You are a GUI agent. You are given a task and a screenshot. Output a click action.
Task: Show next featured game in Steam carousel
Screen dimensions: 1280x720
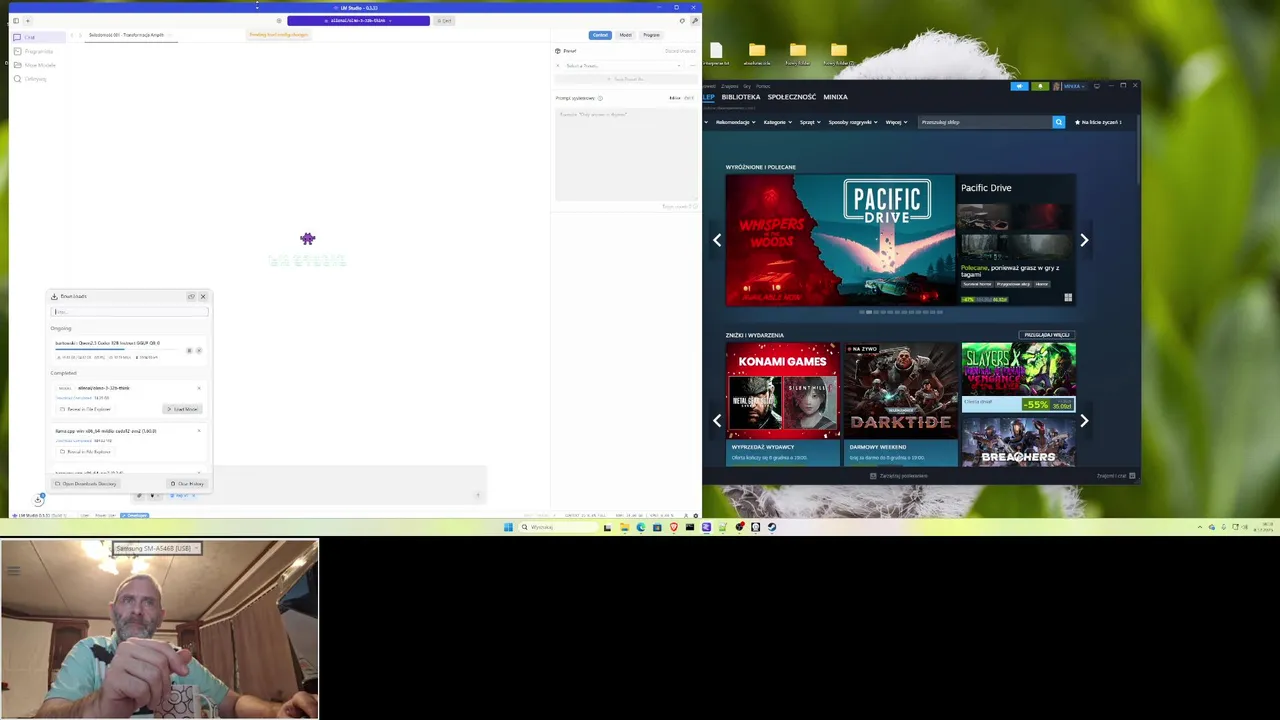click(x=1084, y=240)
